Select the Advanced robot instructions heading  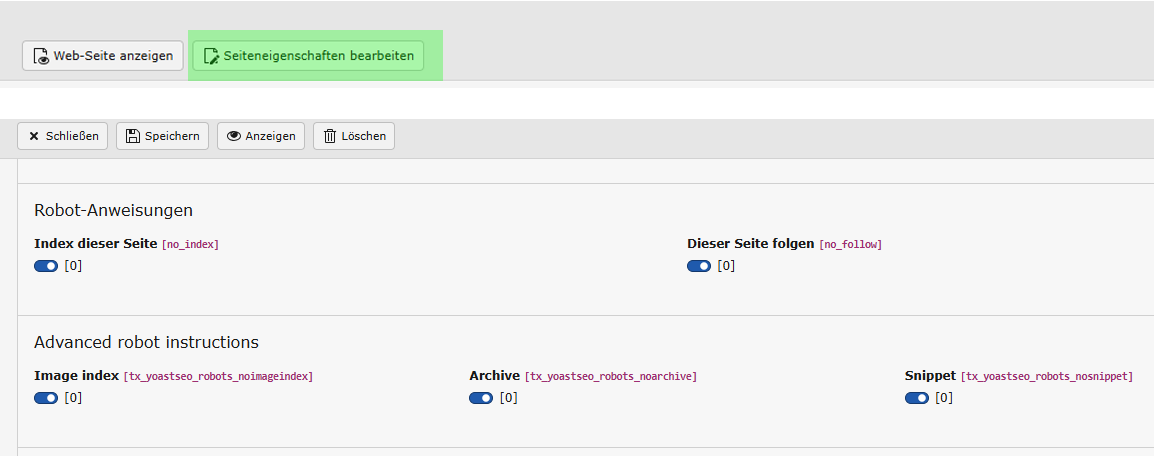[x=146, y=342]
